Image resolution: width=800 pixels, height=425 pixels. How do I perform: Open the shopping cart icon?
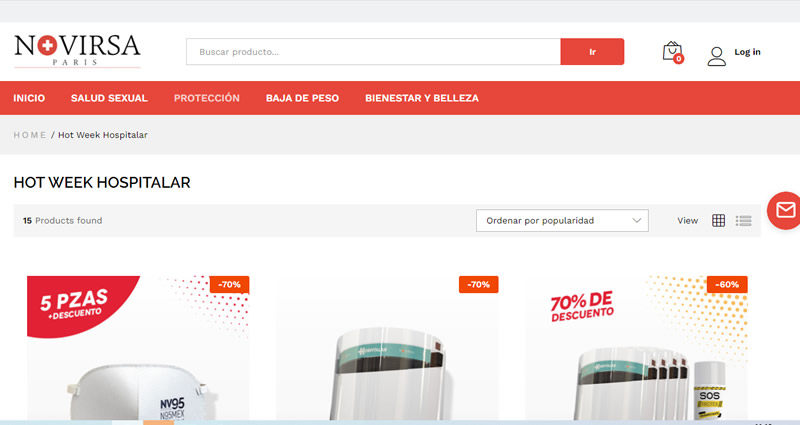(x=672, y=52)
